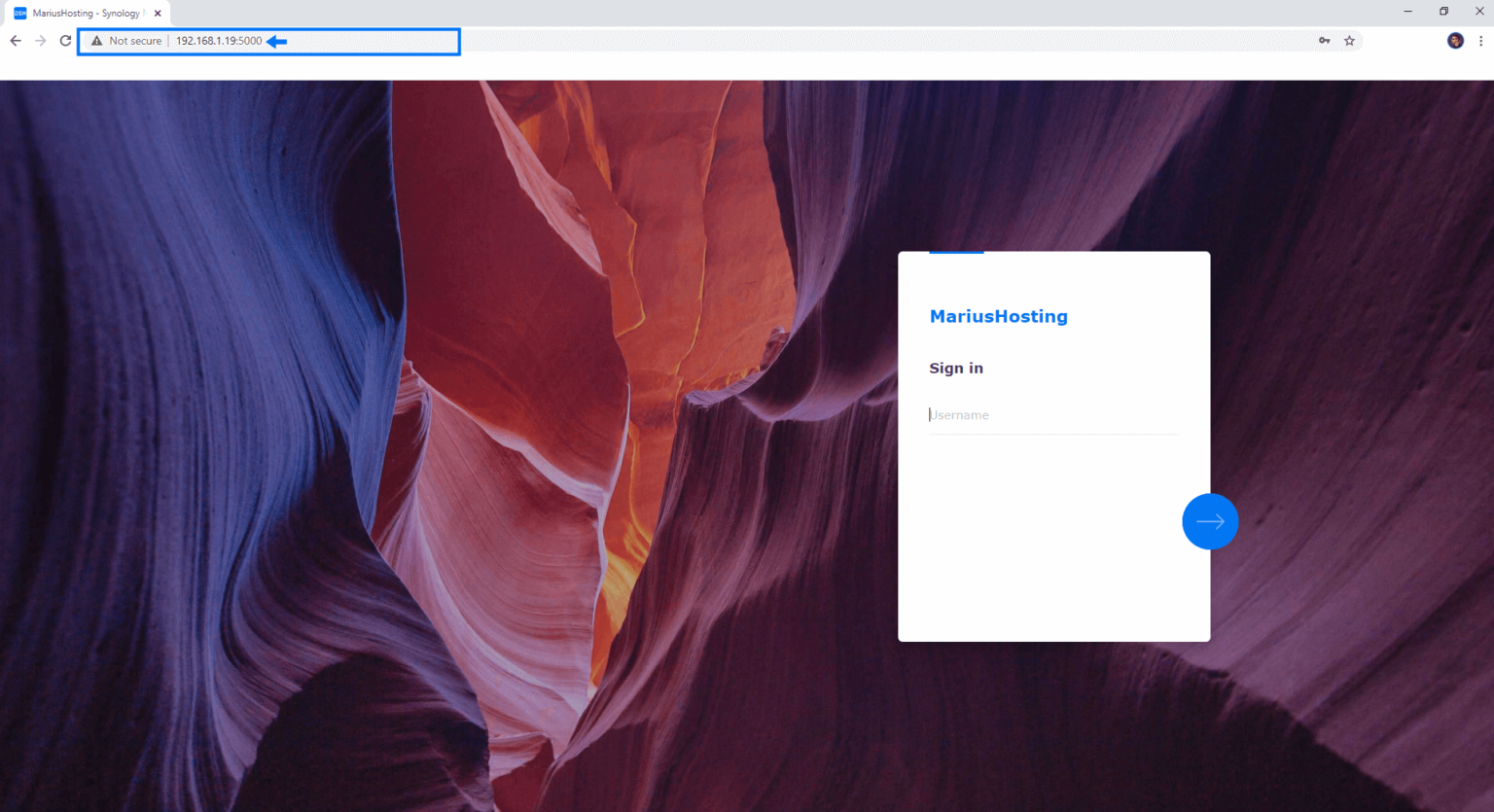Click the blue annotation arrow beside the URL
Viewport: 1494px width, 812px height.
pyautogui.click(x=277, y=41)
